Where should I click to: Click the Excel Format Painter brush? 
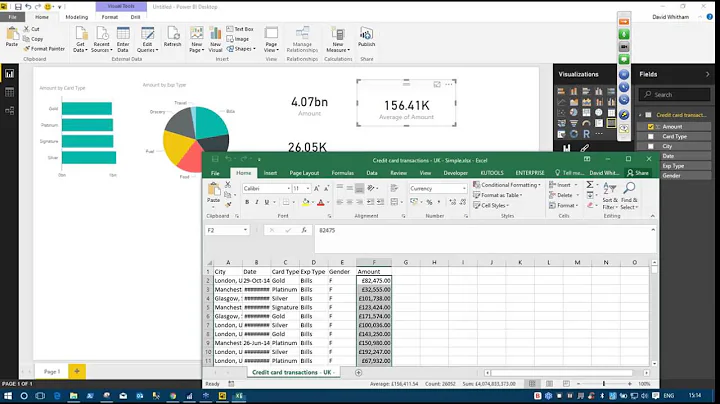pos(228,205)
